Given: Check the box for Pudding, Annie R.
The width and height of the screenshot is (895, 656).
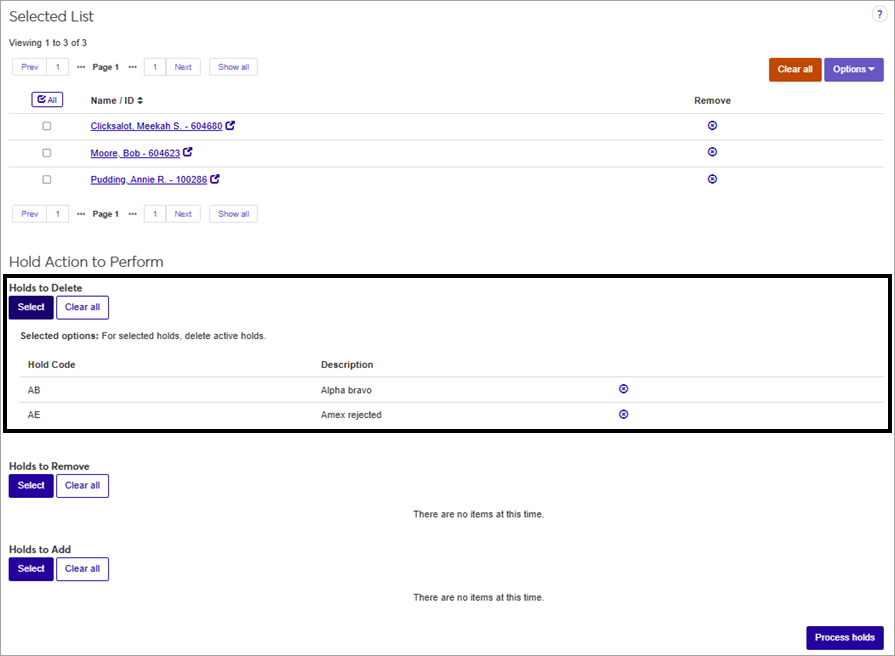Looking at the screenshot, I should 47,179.
